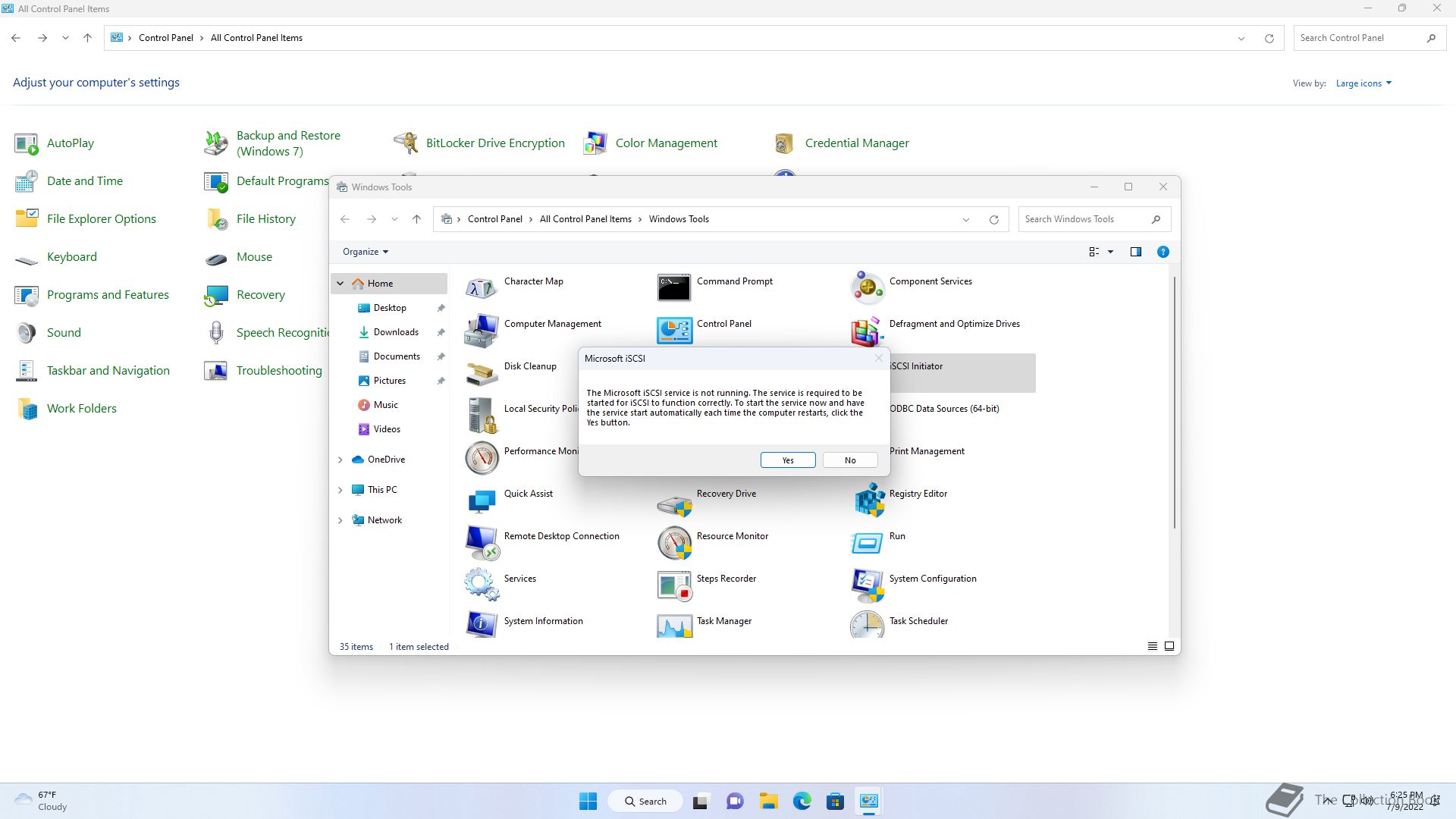The height and width of the screenshot is (819, 1456).
Task: Open Credential Manager in Control Panel
Action: point(841,143)
